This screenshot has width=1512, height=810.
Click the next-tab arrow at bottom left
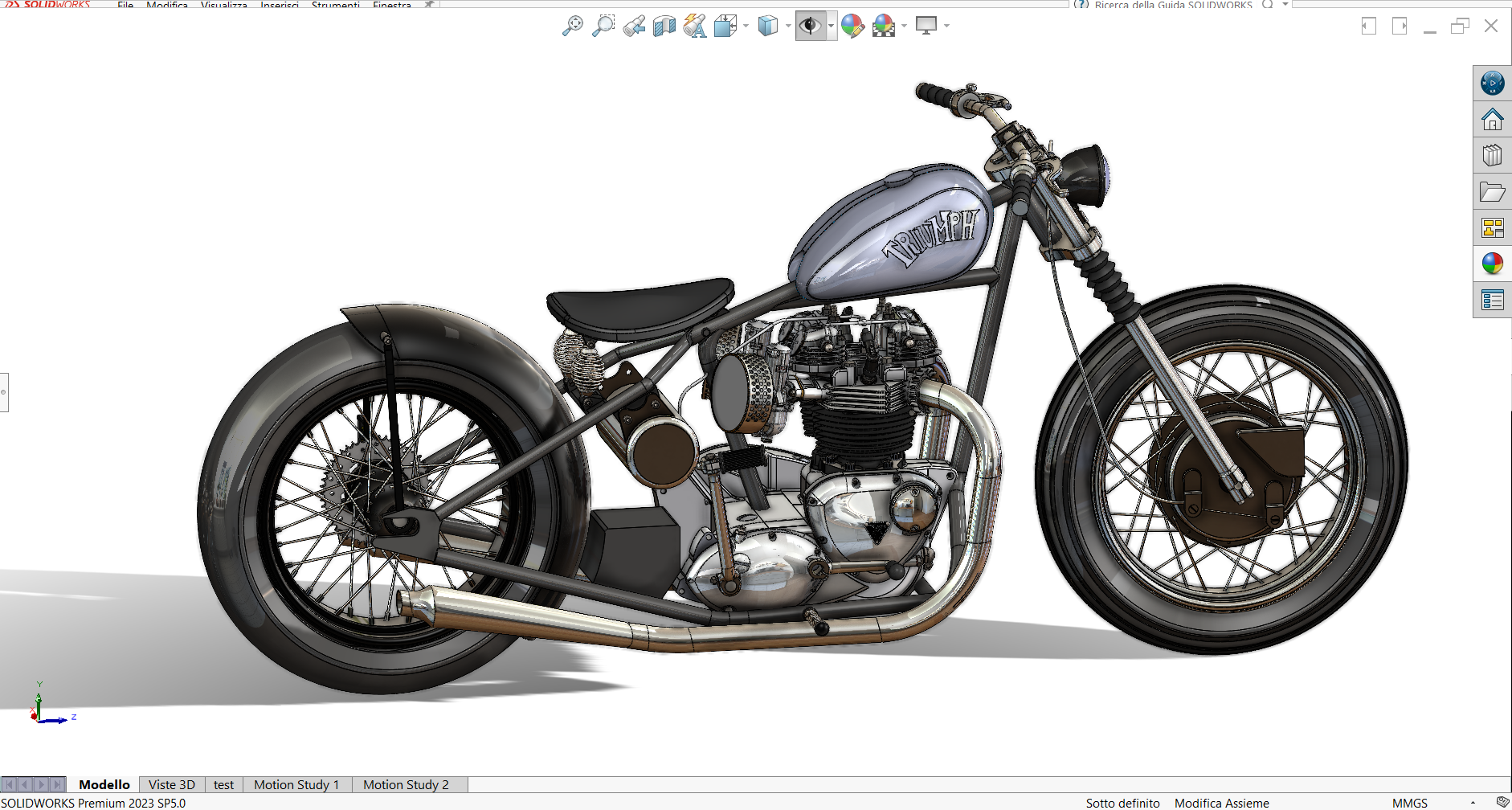pyautogui.click(x=42, y=784)
